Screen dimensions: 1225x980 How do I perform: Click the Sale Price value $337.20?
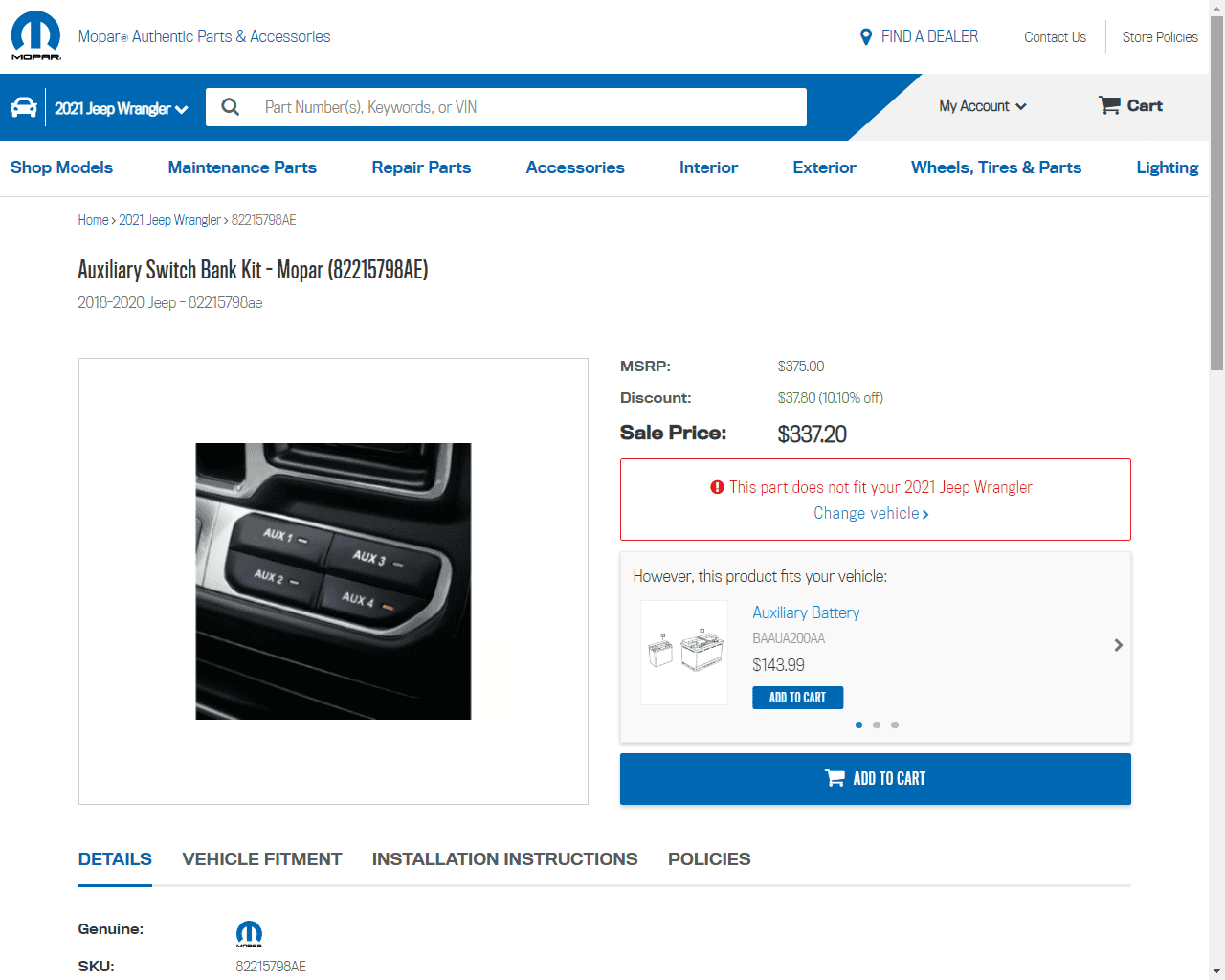[x=812, y=434]
